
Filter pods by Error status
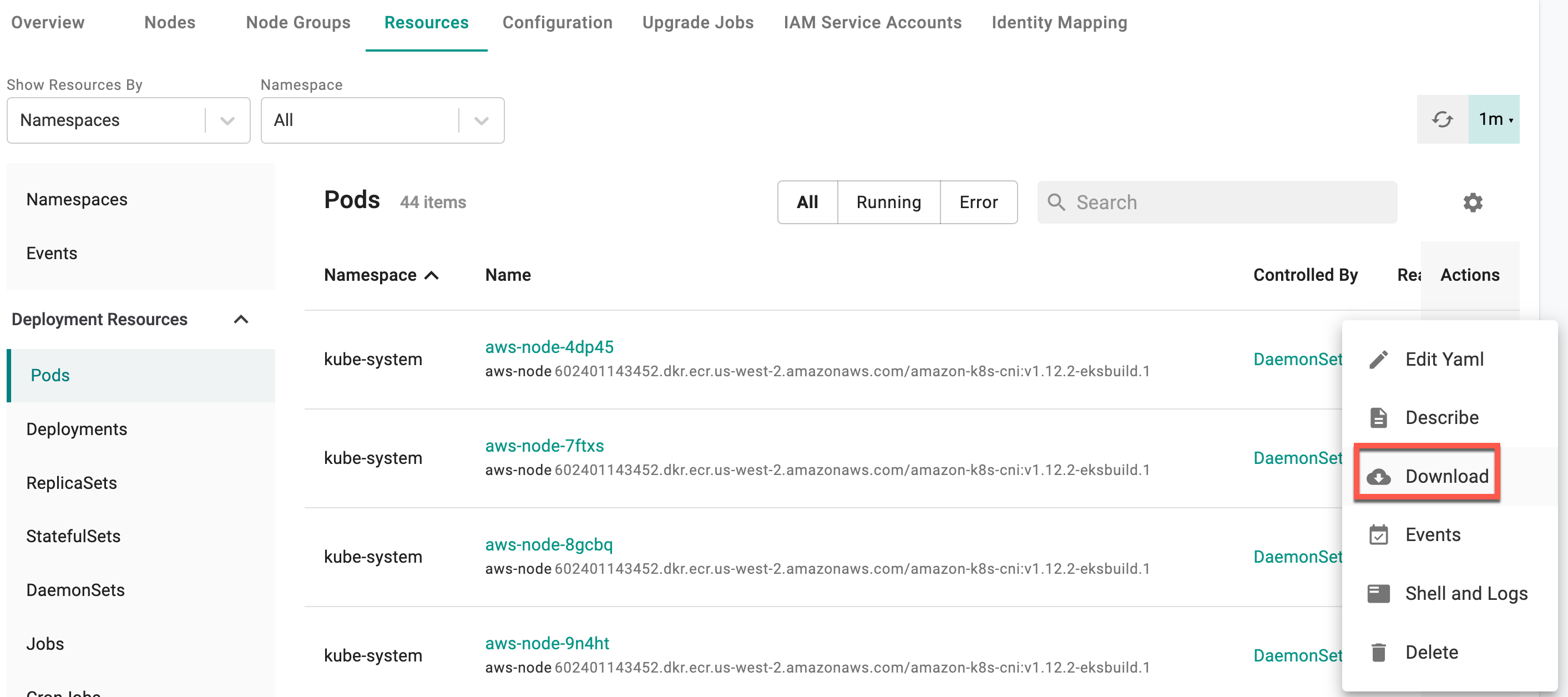(979, 202)
